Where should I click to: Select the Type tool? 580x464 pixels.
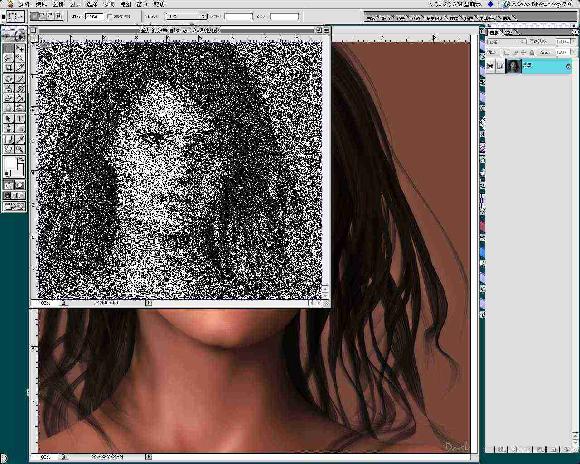(x=20, y=119)
